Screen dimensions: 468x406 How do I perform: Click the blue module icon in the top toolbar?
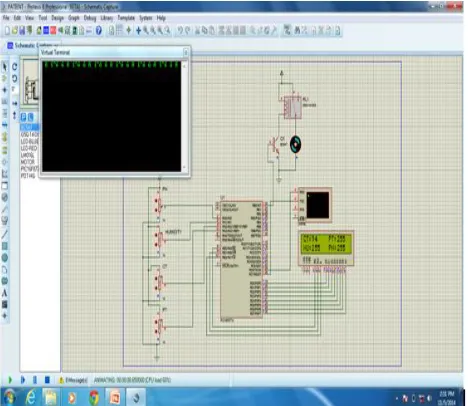[46, 31]
